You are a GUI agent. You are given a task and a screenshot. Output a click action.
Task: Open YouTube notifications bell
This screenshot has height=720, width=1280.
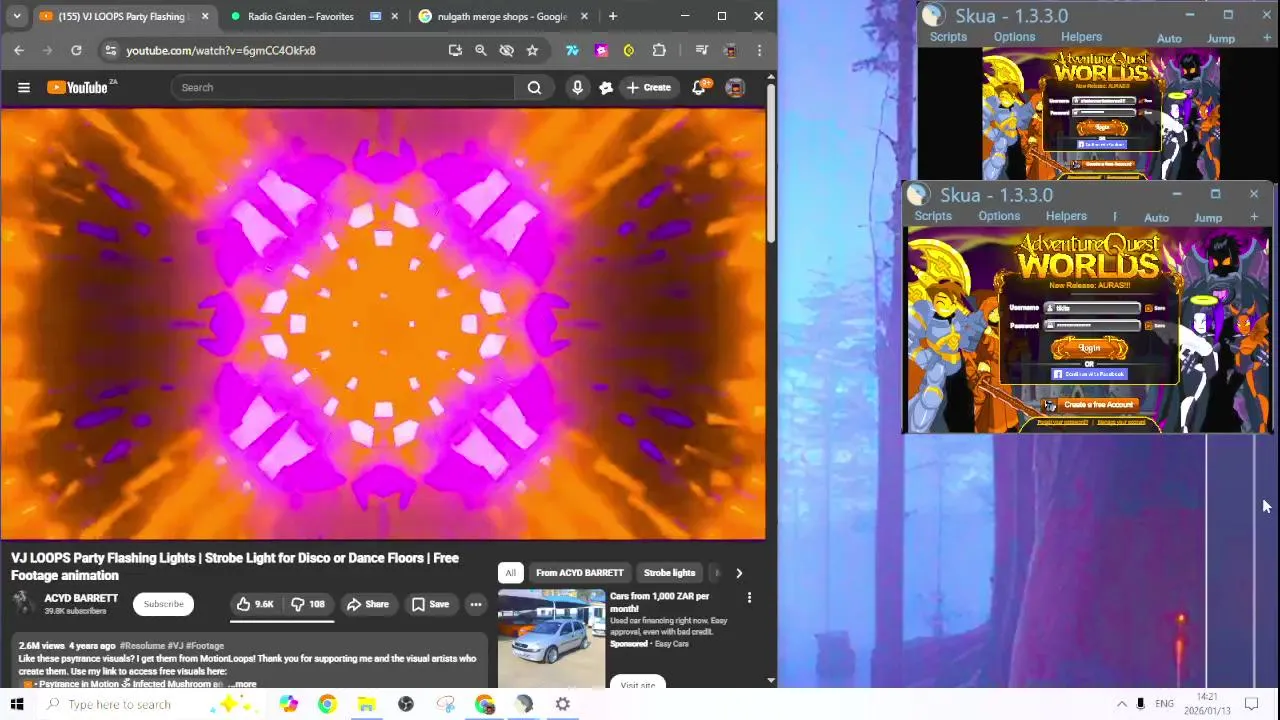coord(699,88)
